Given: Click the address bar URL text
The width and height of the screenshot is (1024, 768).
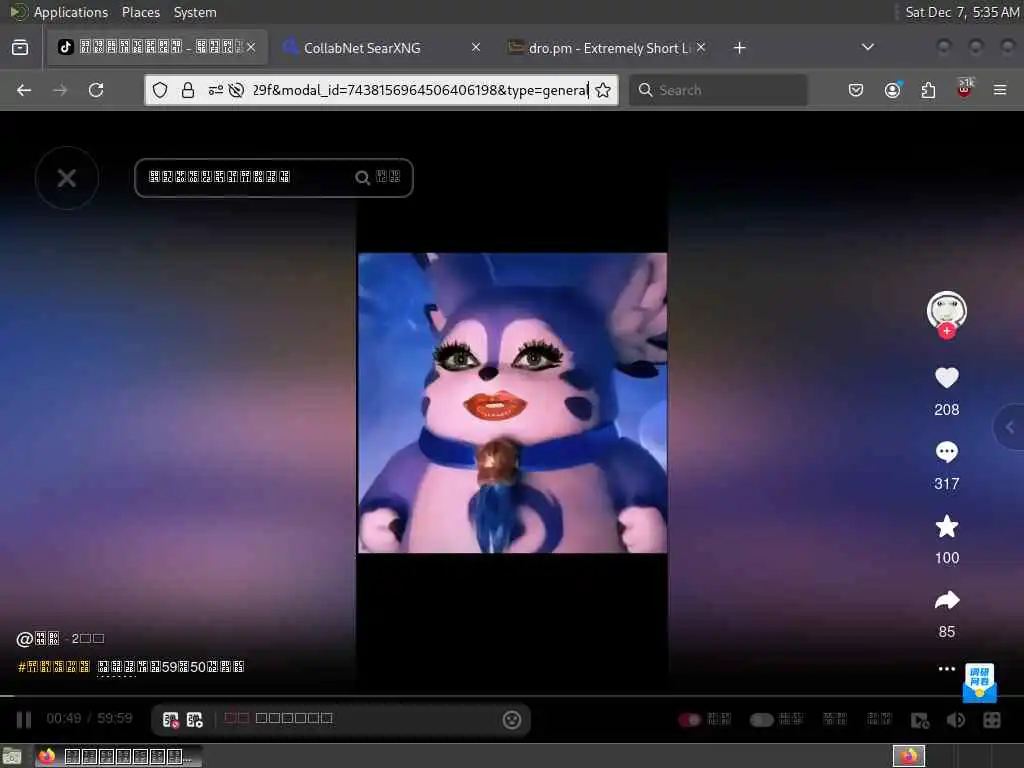Looking at the screenshot, I should pos(421,90).
